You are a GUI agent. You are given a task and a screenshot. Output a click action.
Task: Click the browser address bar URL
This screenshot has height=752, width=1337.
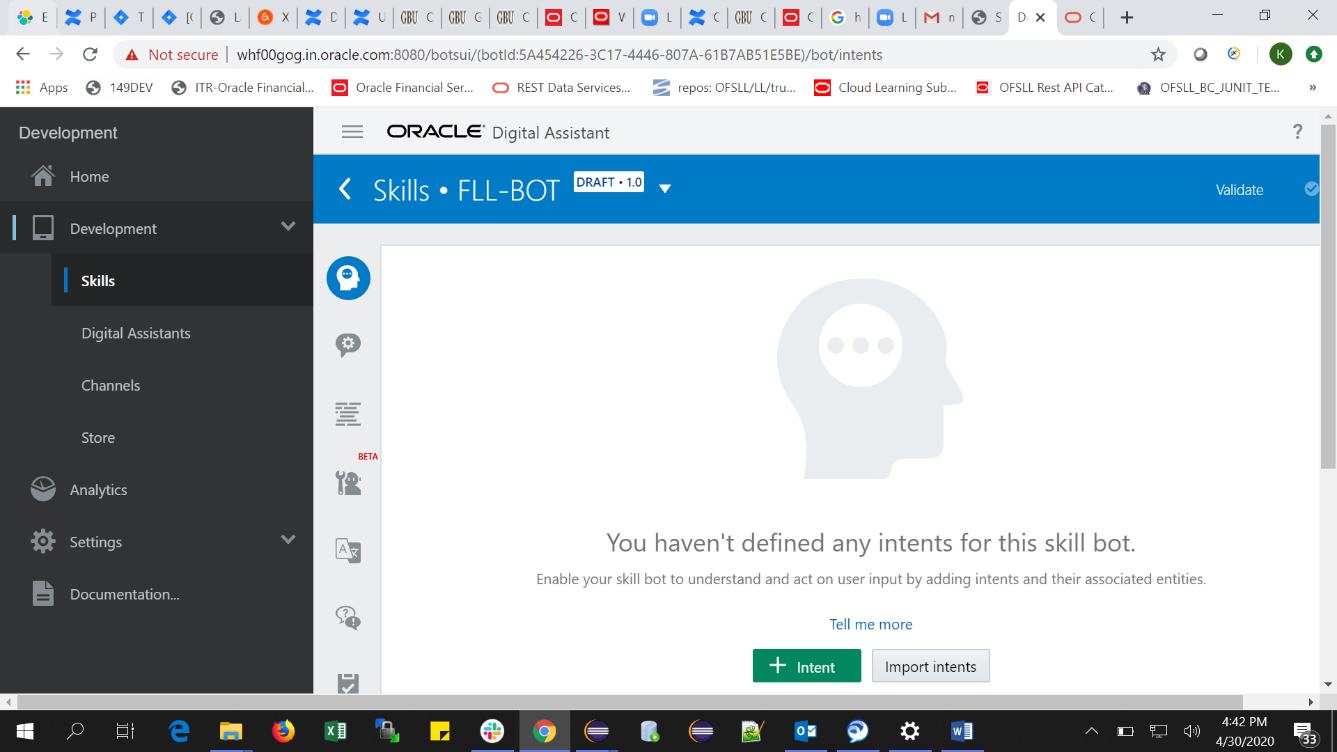559,54
